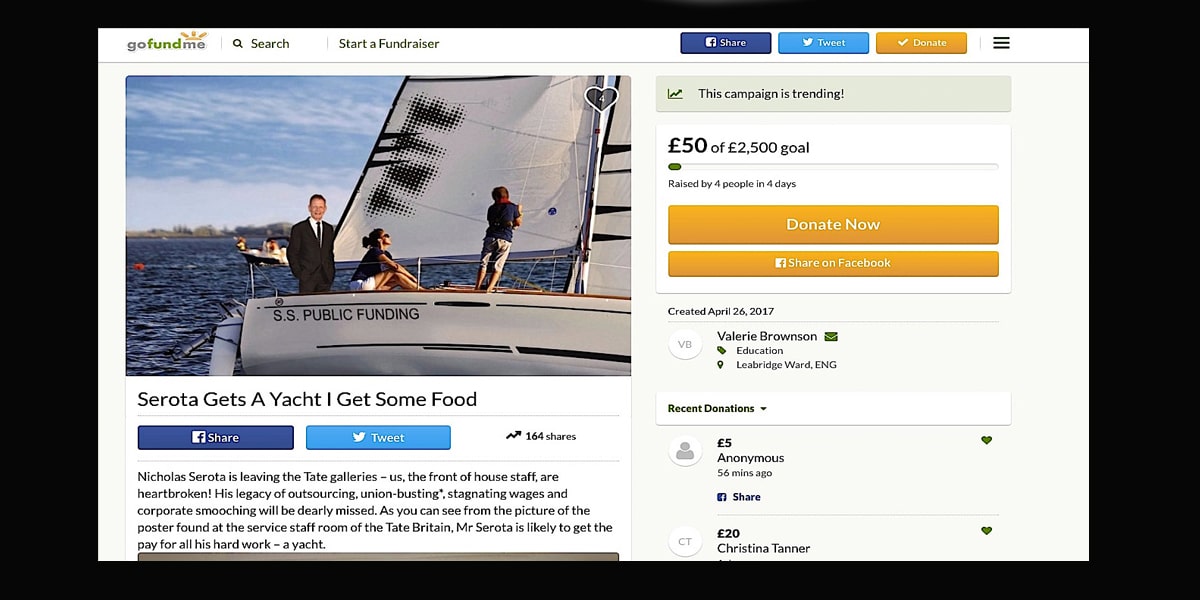This screenshot has height=600, width=1200.
Task: Click the green heart on £20 donation
Action: click(986, 531)
